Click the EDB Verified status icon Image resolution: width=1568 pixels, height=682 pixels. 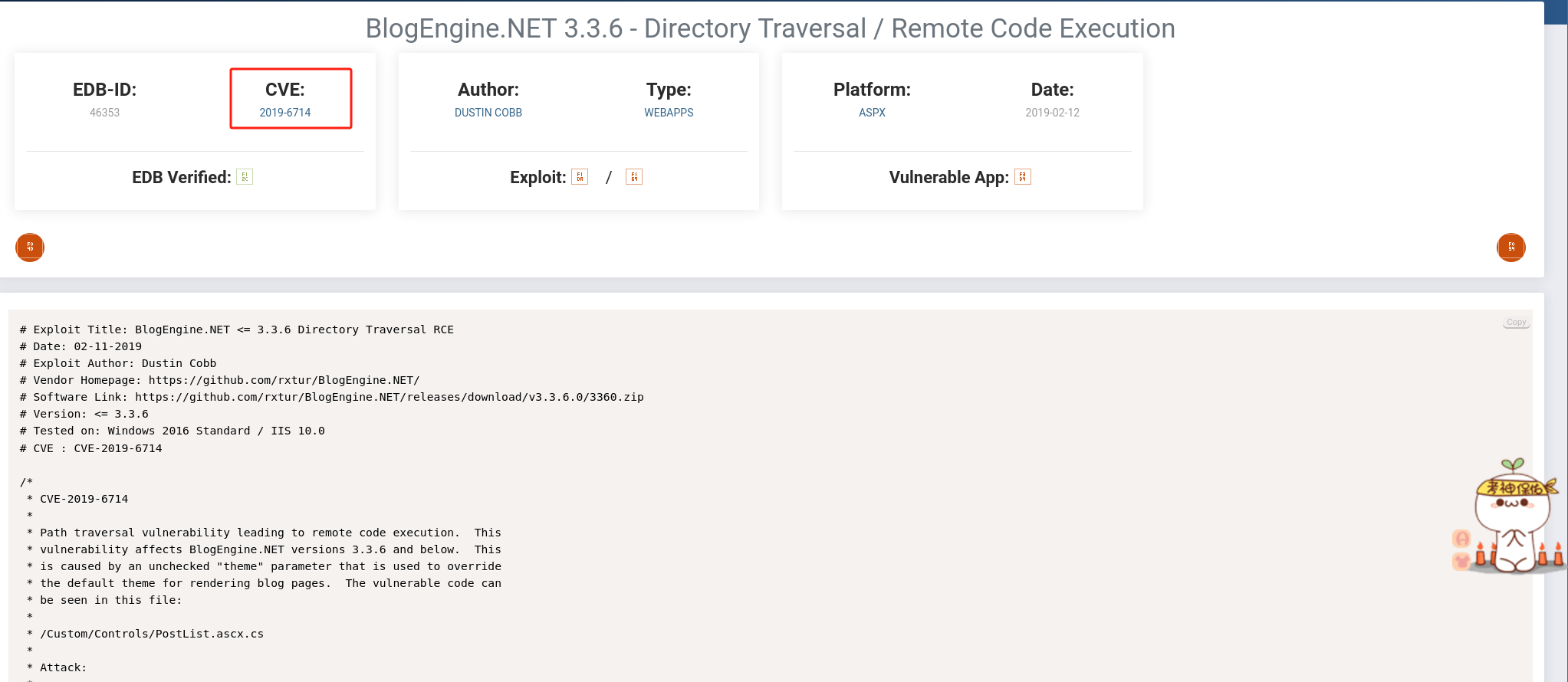tap(245, 177)
